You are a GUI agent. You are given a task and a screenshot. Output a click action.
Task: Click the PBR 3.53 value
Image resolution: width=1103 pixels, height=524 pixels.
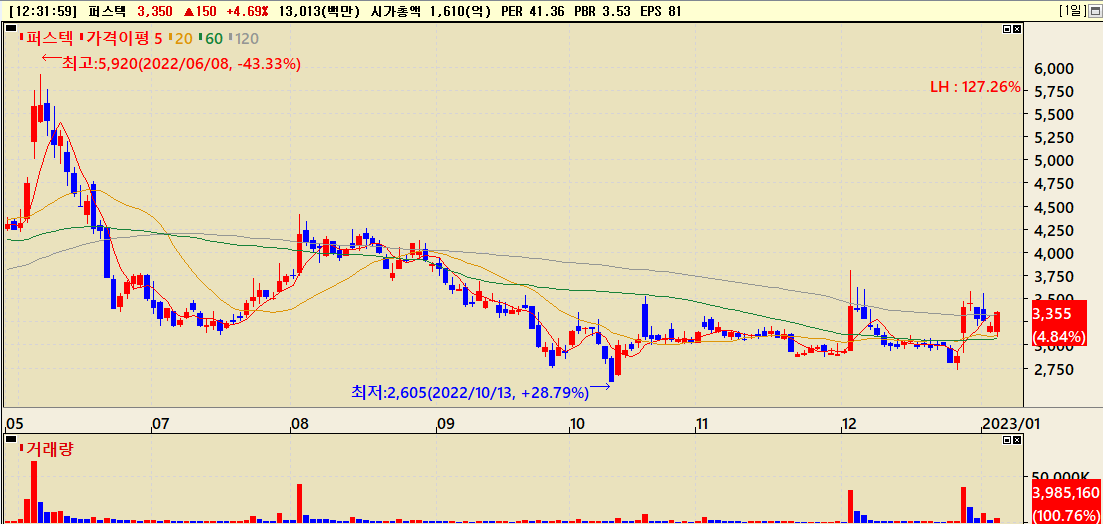tap(601, 11)
